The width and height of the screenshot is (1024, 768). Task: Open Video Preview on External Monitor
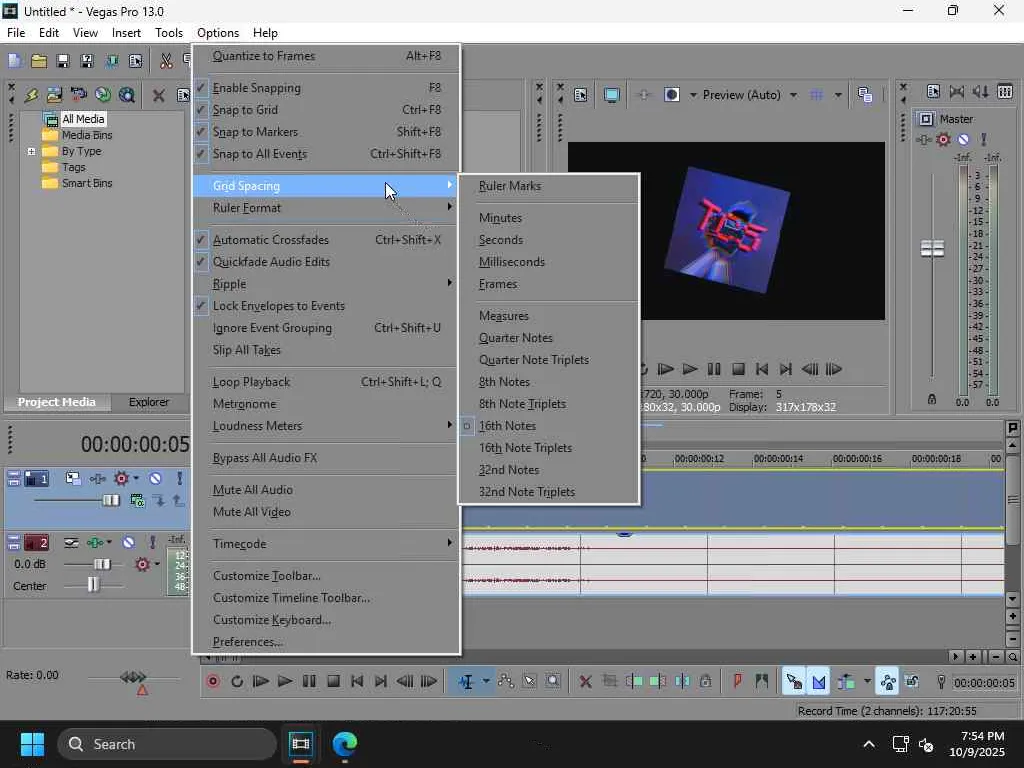611,95
